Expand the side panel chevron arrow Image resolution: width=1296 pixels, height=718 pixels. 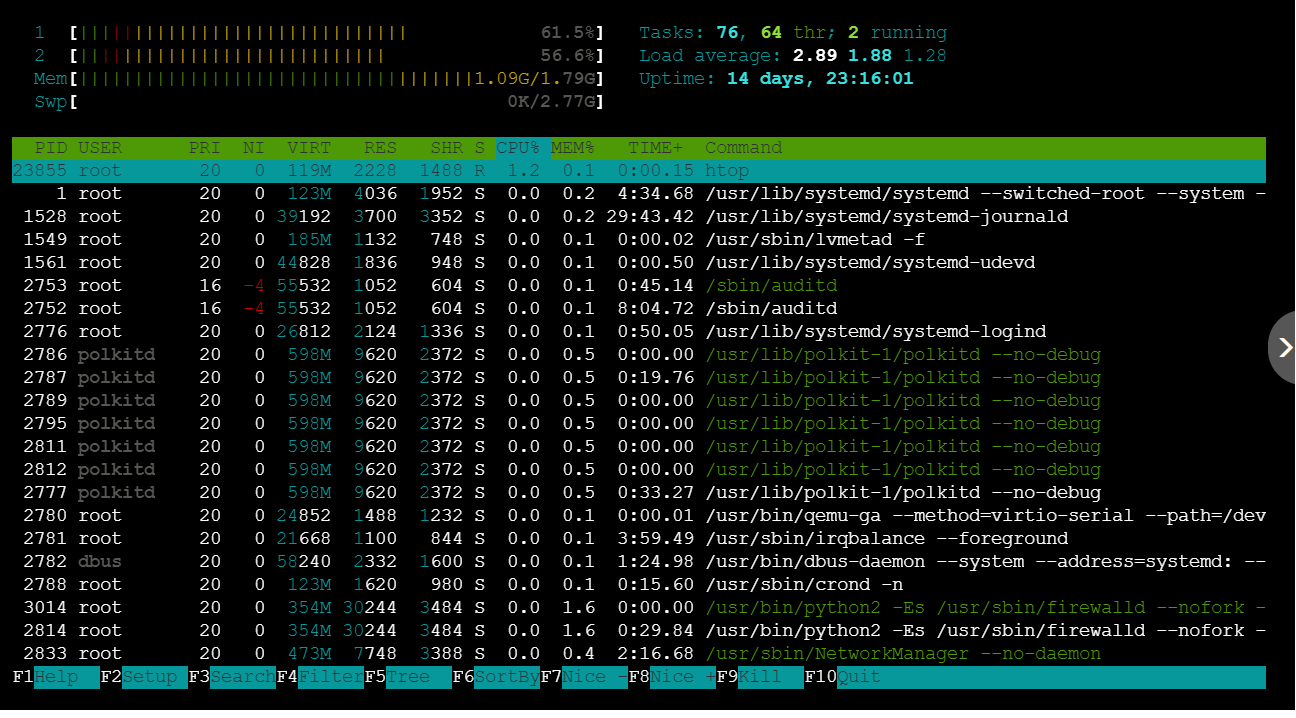(1284, 347)
